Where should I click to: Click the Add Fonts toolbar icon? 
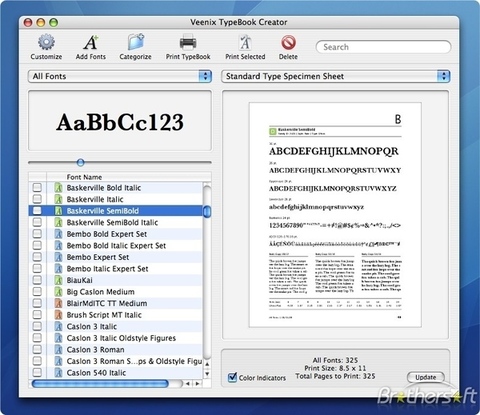point(91,42)
